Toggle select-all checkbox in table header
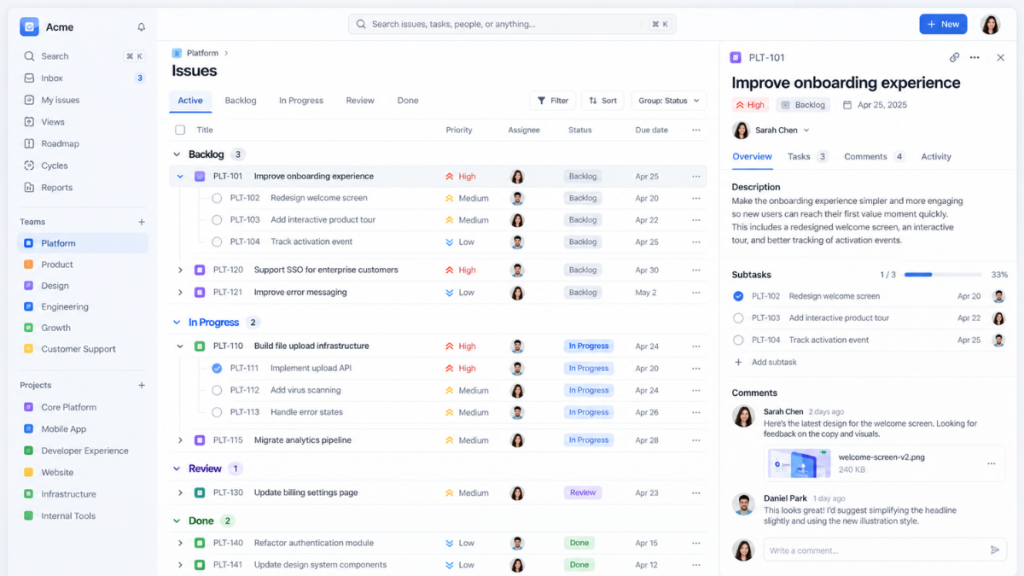 tap(180, 130)
